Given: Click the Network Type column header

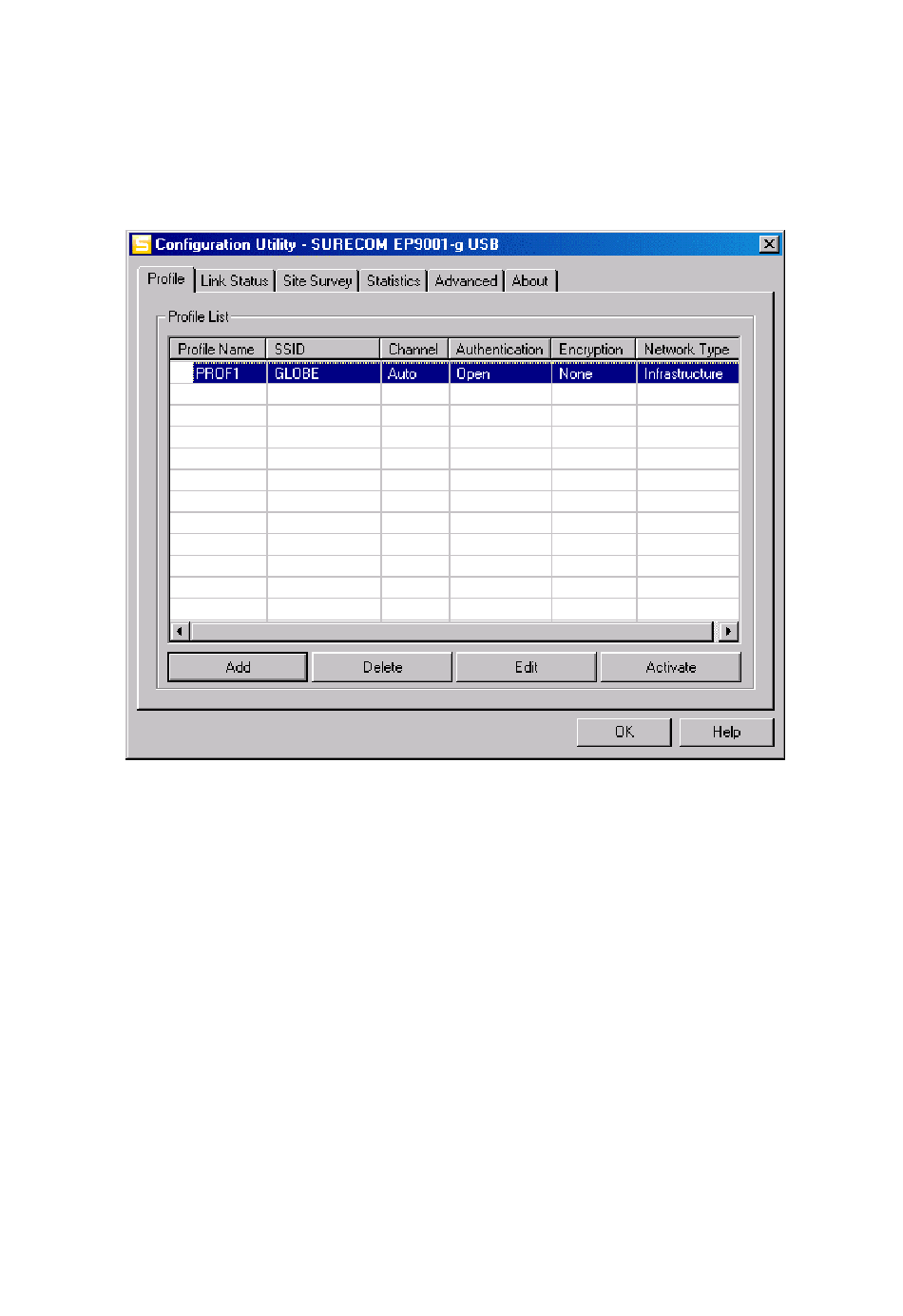Looking at the screenshot, I should pyautogui.click(x=687, y=349).
